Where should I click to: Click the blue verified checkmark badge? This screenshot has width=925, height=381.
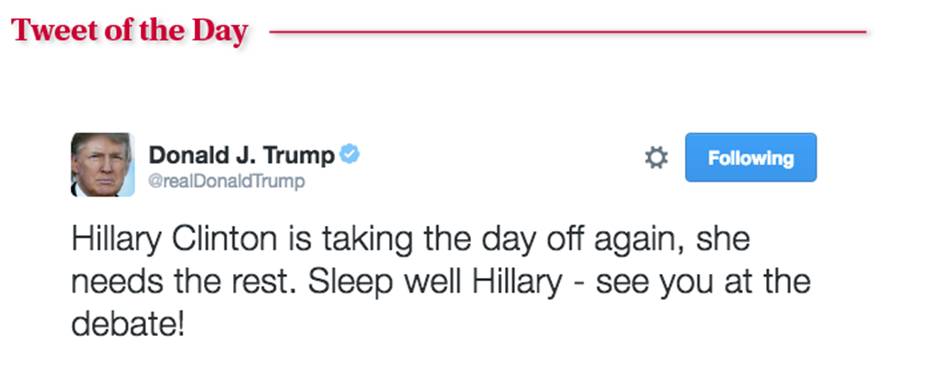point(350,155)
